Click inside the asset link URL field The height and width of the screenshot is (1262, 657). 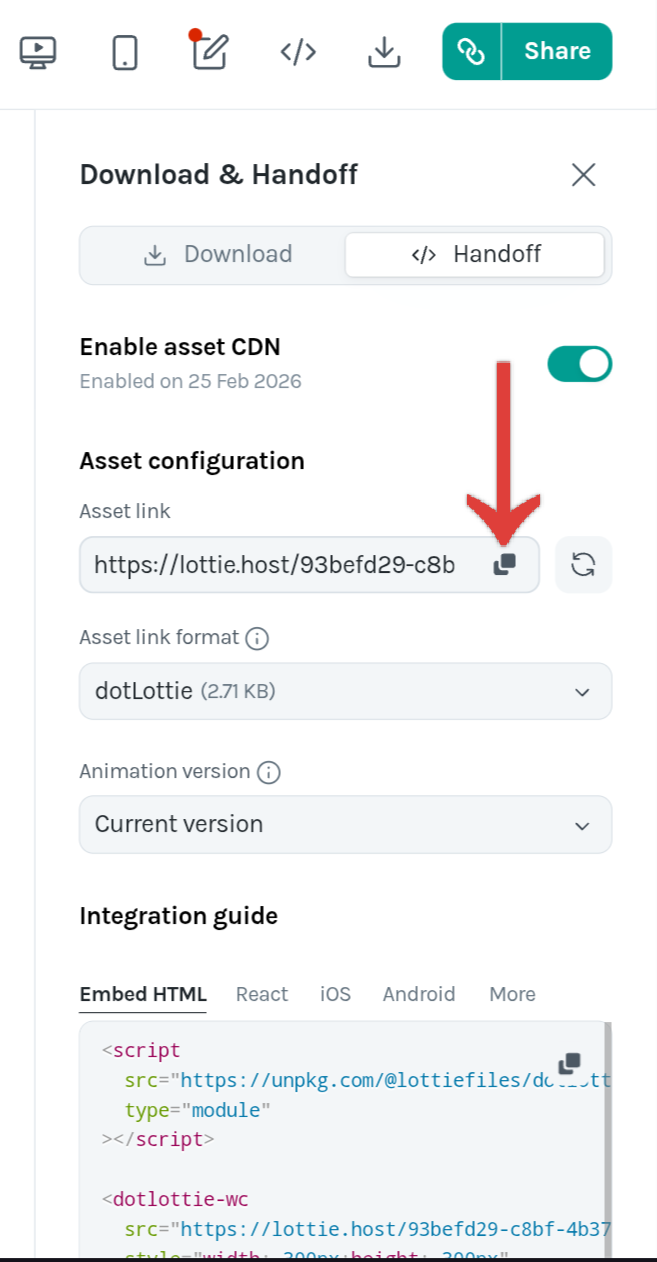pyautogui.click(x=275, y=565)
